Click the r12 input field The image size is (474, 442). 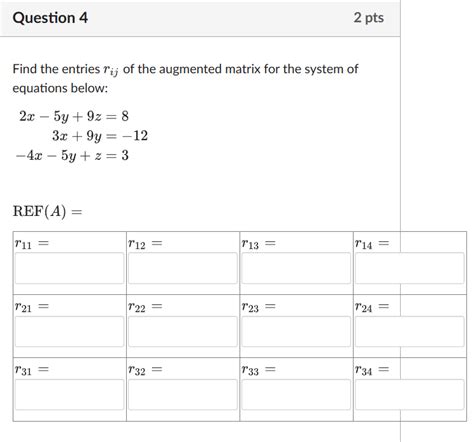(x=183, y=268)
